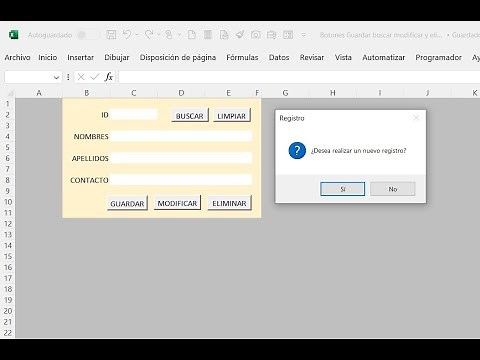Viewport: 480px width, 360px height.
Task: Select row 20 header
Action: (8, 311)
